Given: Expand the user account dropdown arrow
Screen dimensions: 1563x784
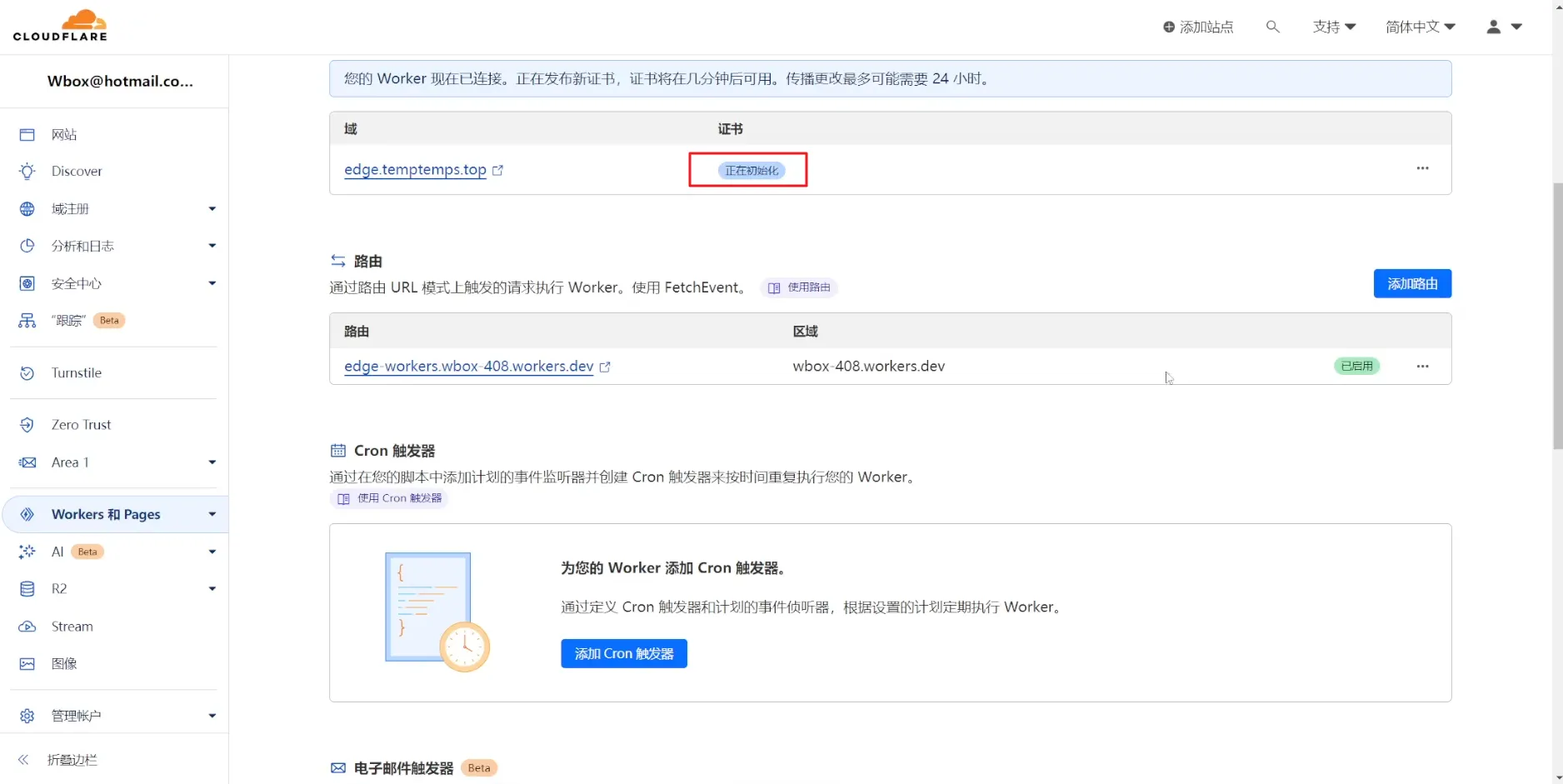Looking at the screenshot, I should pos(1516,27).
